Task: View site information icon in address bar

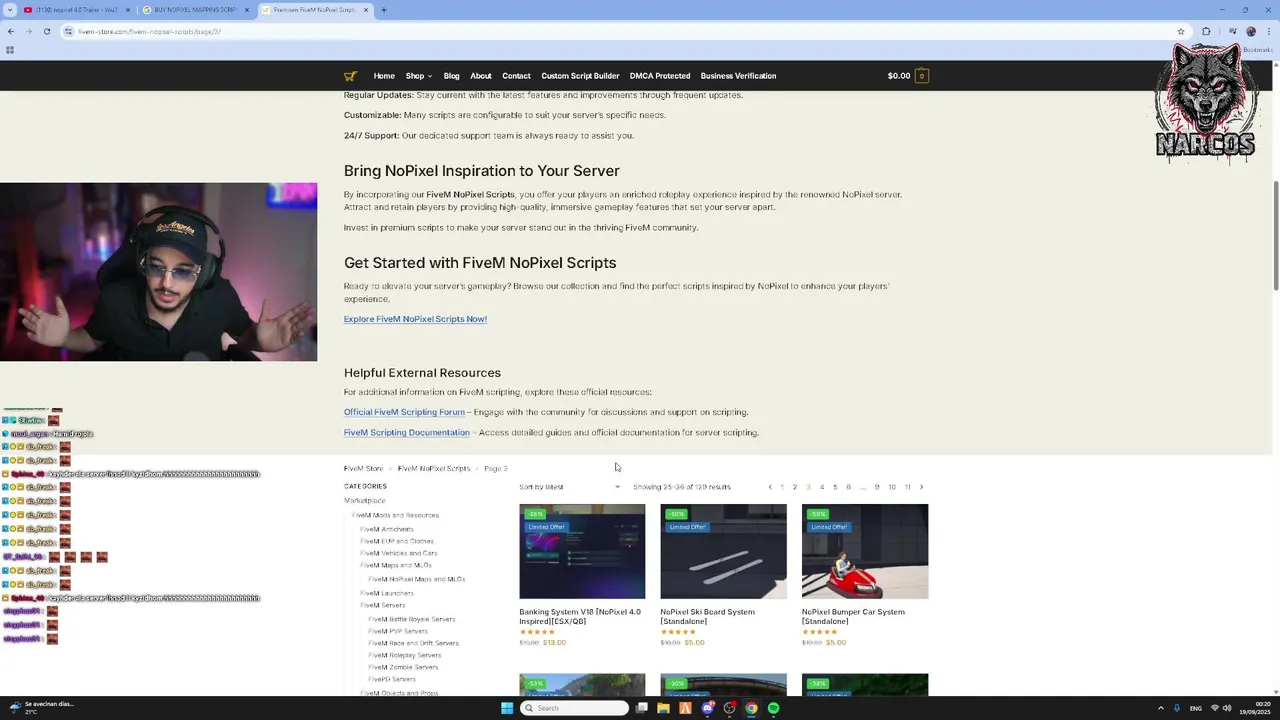Action: 68,31
